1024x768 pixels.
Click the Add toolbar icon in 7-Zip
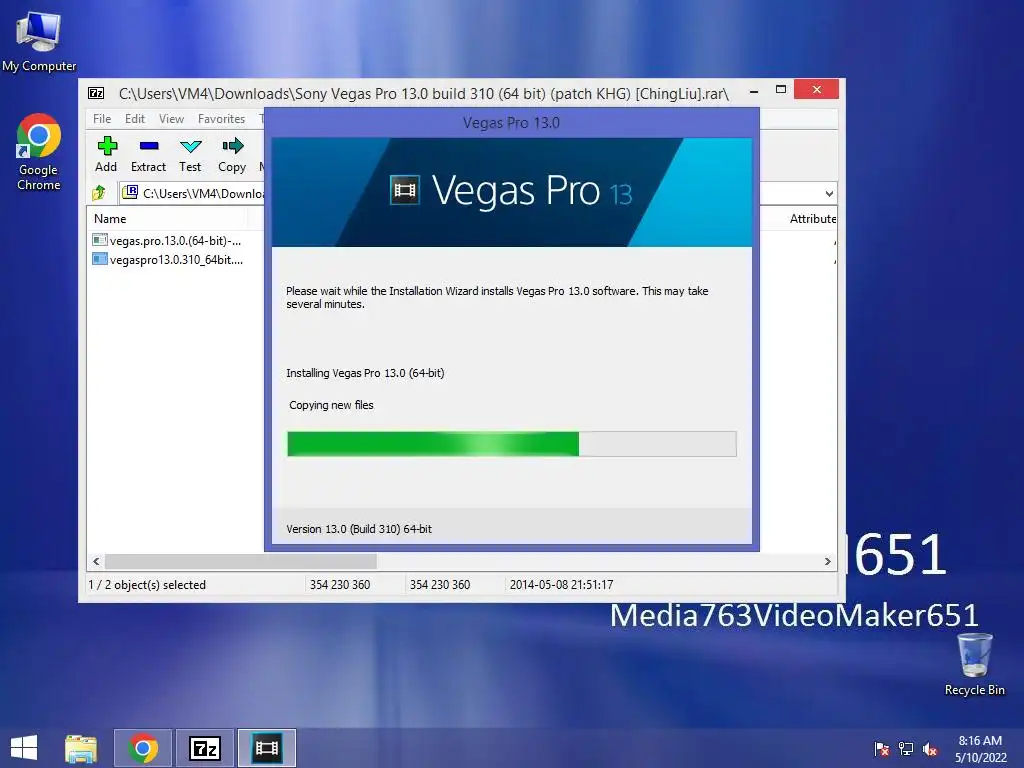(x=106, y=154)
